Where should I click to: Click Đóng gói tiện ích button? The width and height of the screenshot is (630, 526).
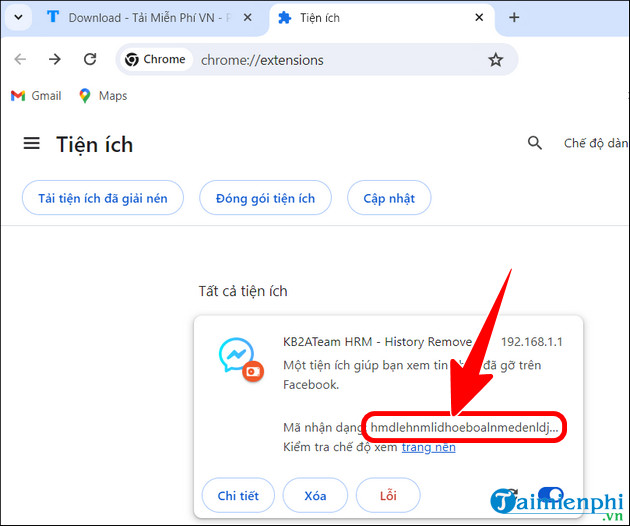tap(266, 198)
